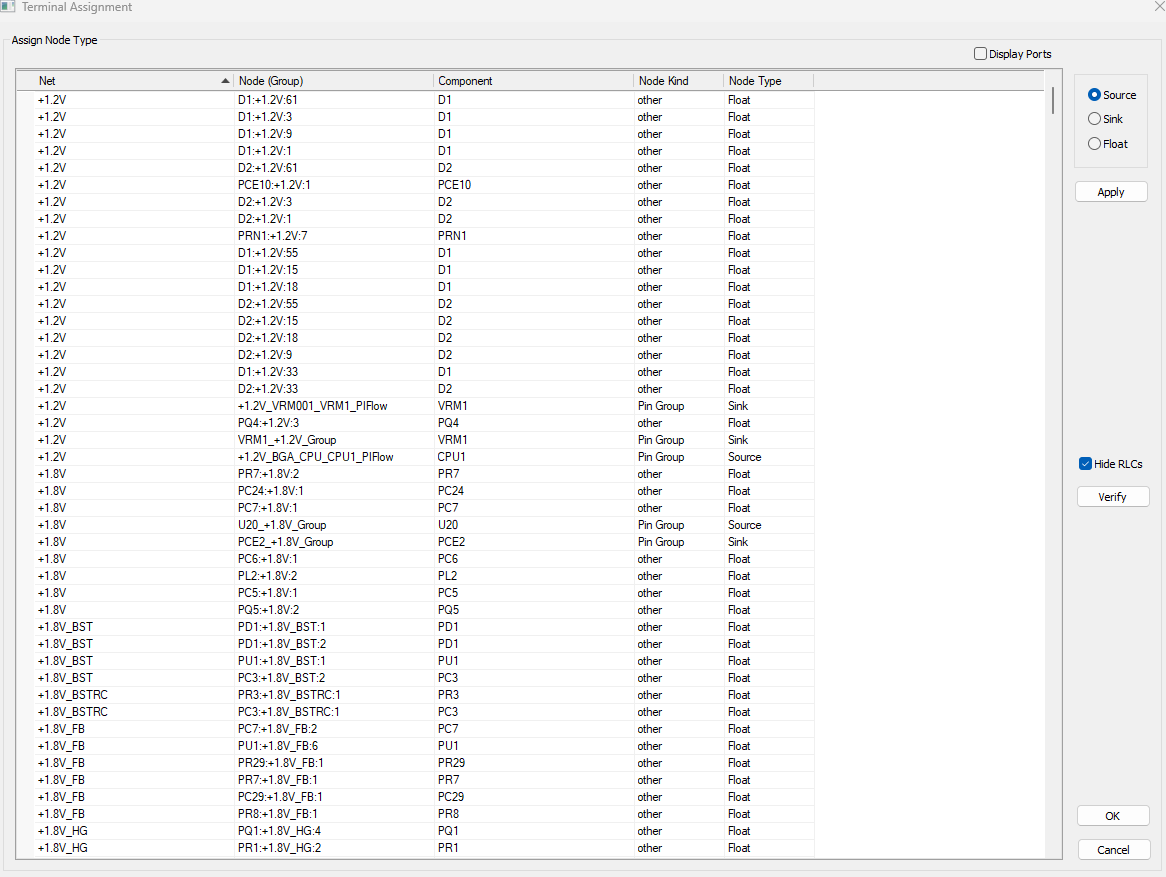Uncheck the Hide RLCs checkbox
Screen dimensions: 1166x877
(1085, 464)
